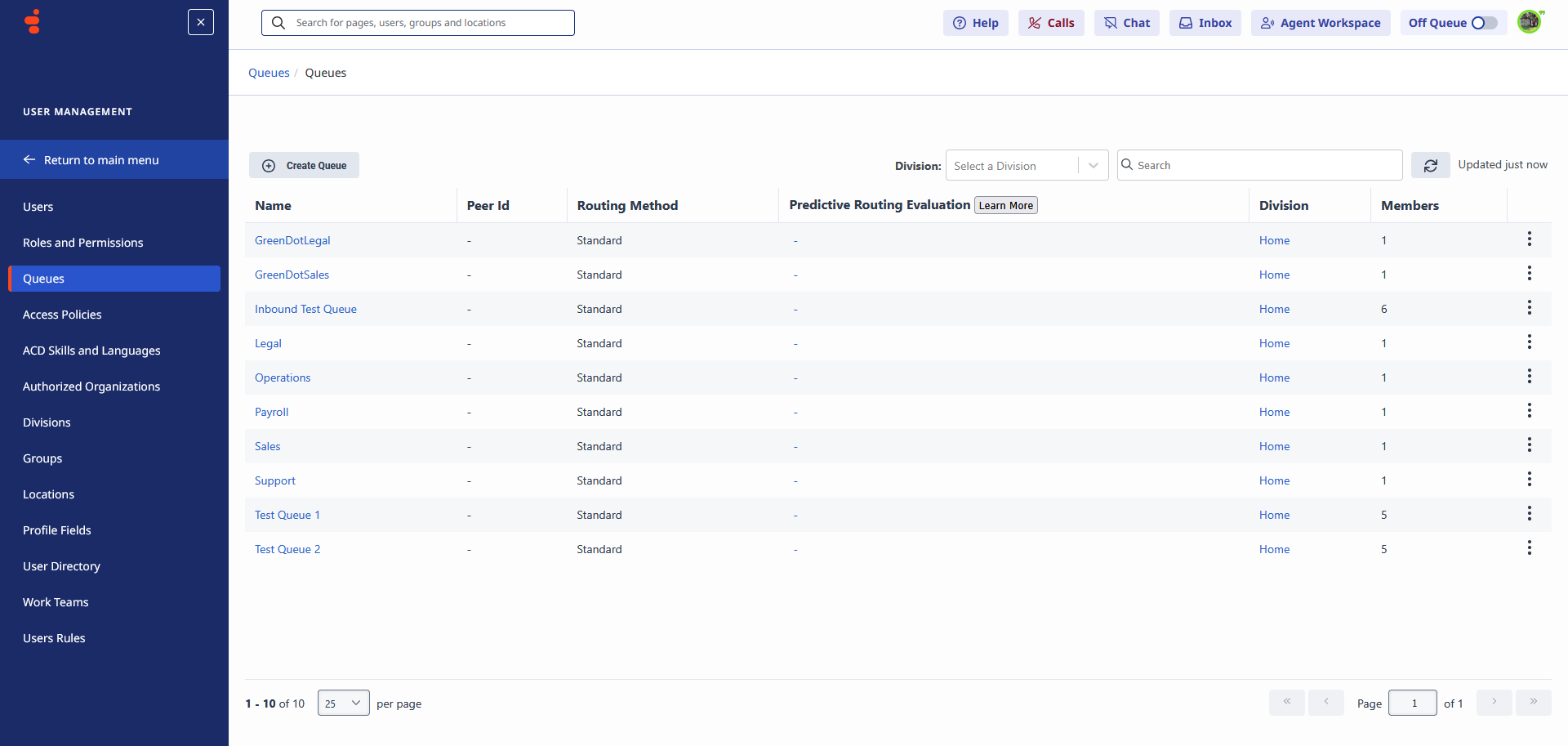Open actions menu for Test Queue 2
The height and width of the screenshot is (746, 1568).
1530,548
